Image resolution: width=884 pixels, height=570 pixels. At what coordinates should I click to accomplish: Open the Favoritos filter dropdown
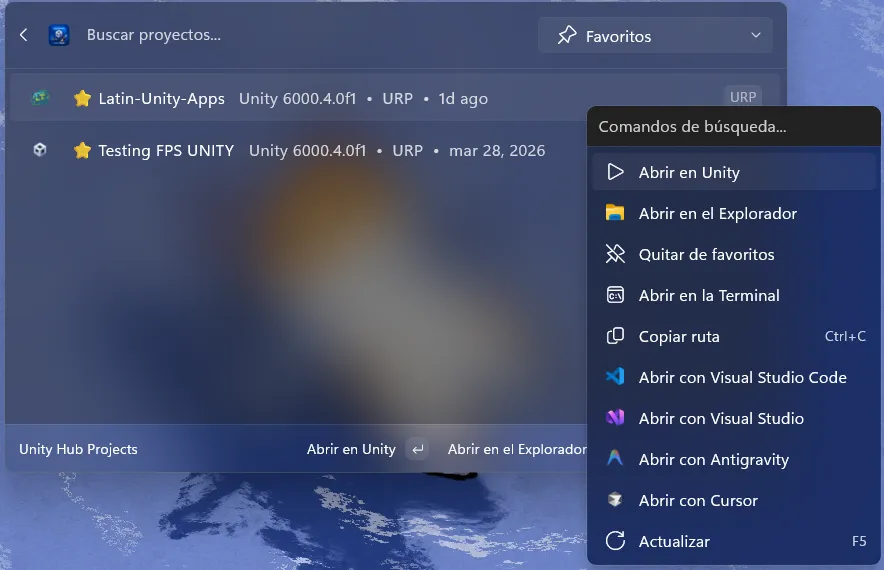pyautogui.click(x=655, y=36)
